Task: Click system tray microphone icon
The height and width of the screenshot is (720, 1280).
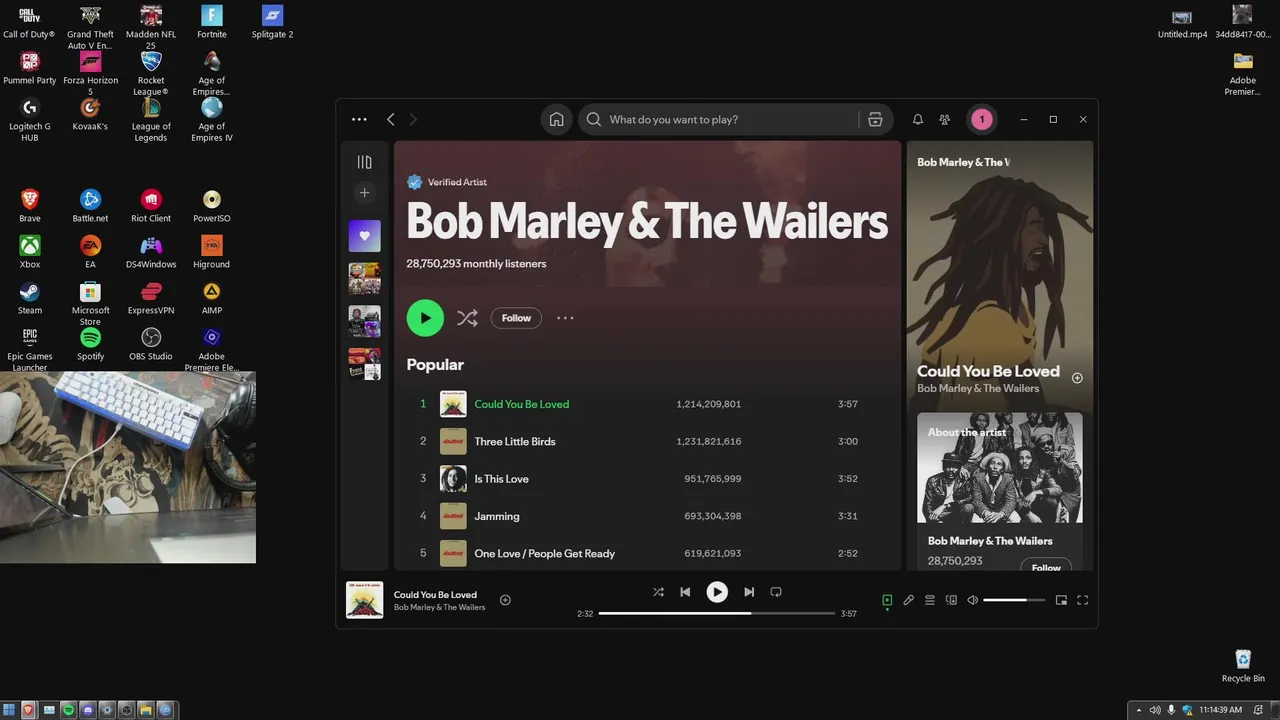Action: pos(1171,710)
